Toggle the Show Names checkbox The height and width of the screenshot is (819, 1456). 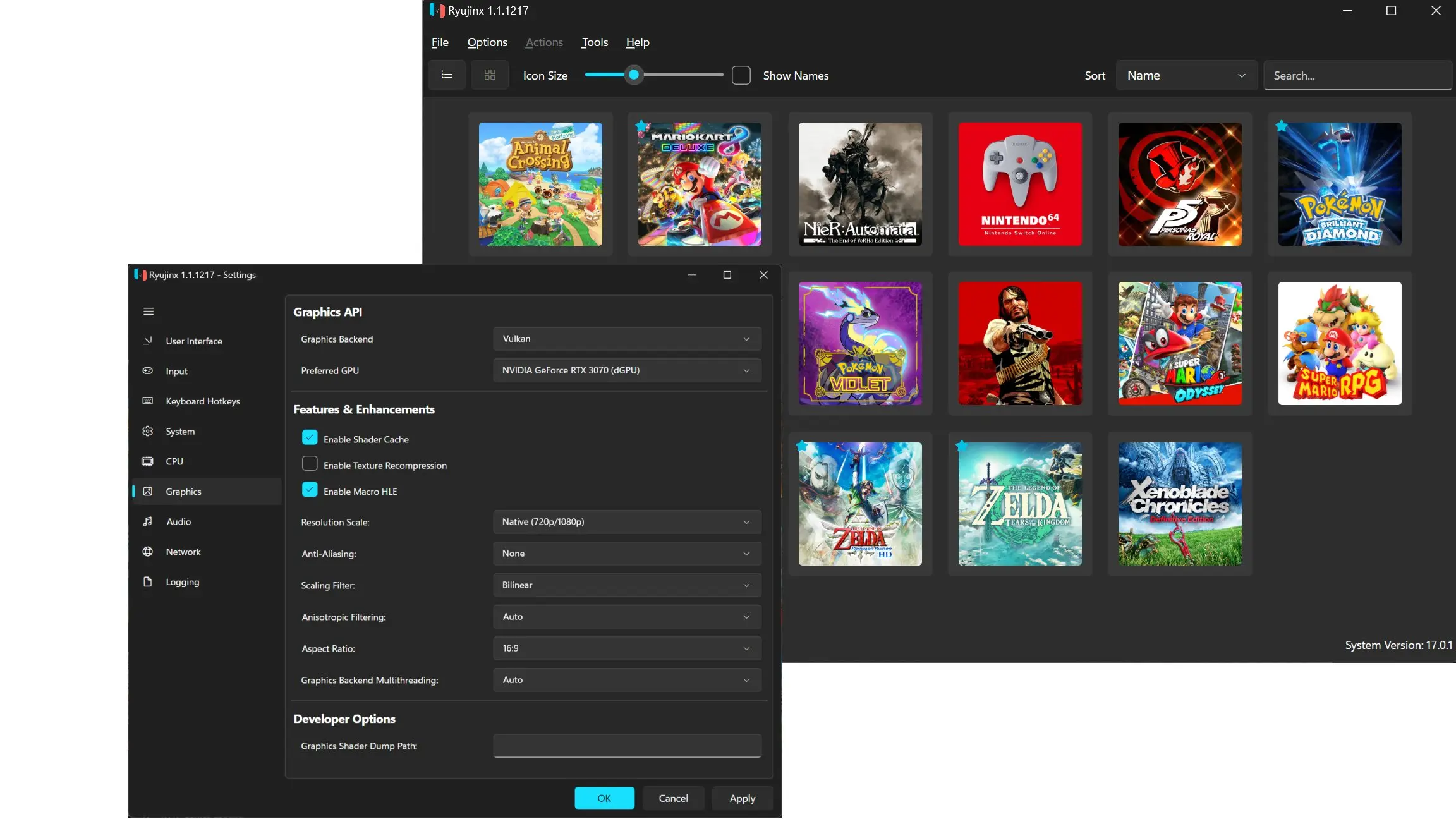(741, 76)
